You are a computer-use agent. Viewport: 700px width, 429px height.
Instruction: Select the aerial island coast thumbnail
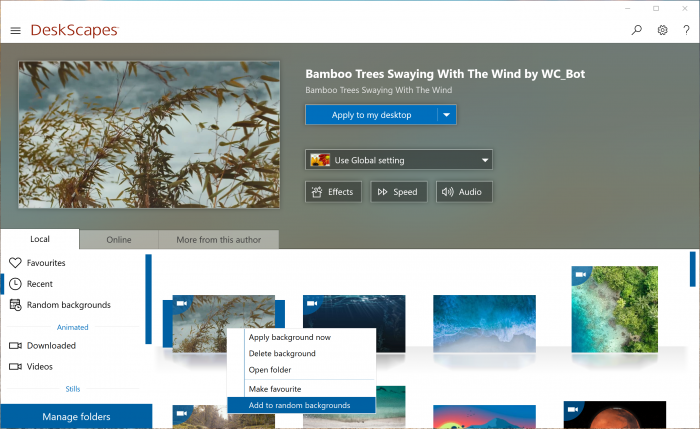[x=615, y=309]
